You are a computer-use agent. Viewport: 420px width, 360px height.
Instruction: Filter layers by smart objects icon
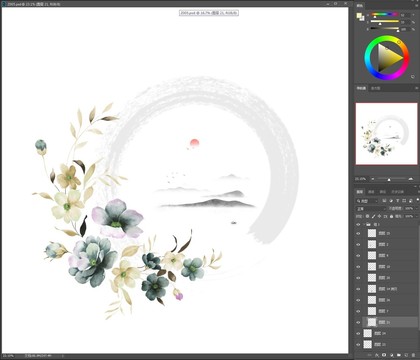pos(410,201)
